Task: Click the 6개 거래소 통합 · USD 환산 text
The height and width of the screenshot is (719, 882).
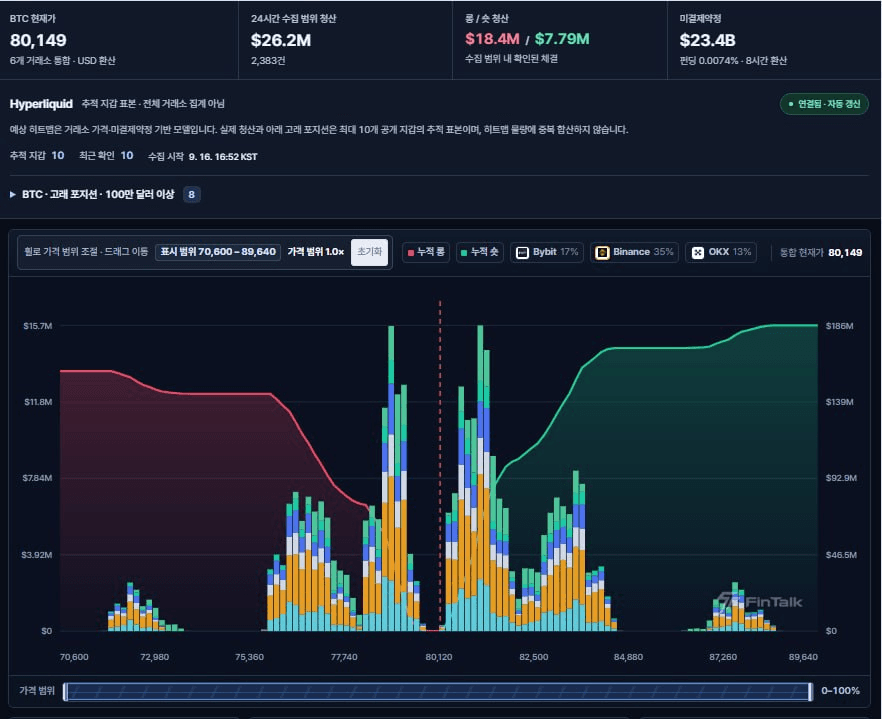Action: tap(62, 61)
